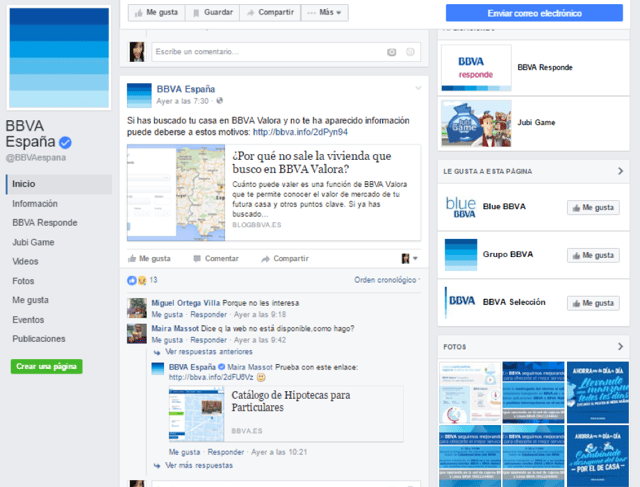Open the post options chevron
This screenshot has width=640, height=487.
tap(418, 88)
